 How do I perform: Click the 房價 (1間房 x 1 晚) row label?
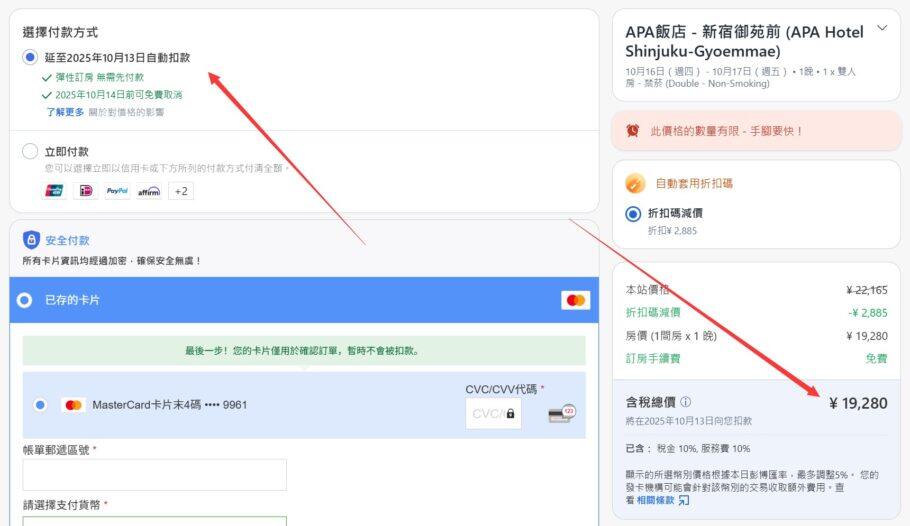(x=671, y=336)
